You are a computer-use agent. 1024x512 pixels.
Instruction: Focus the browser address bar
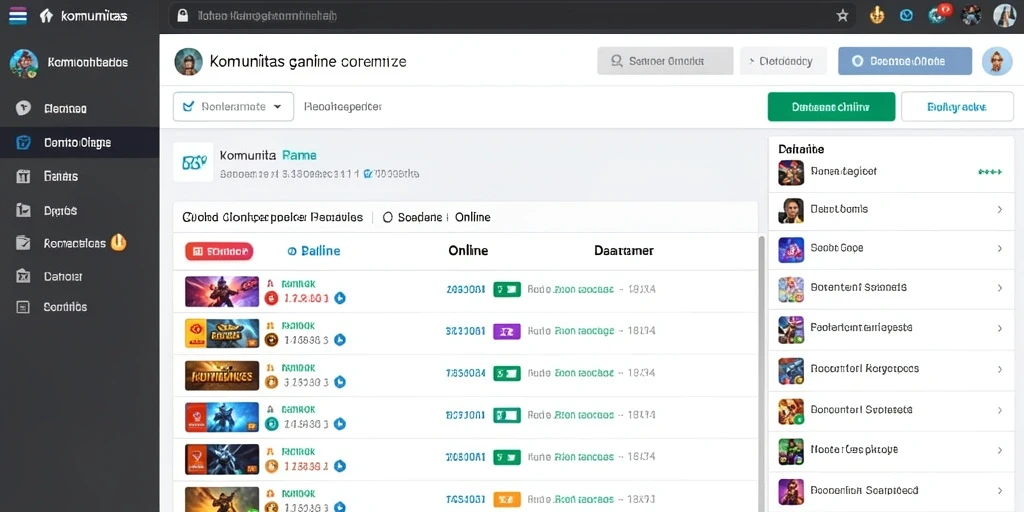(x=513, y=16)
